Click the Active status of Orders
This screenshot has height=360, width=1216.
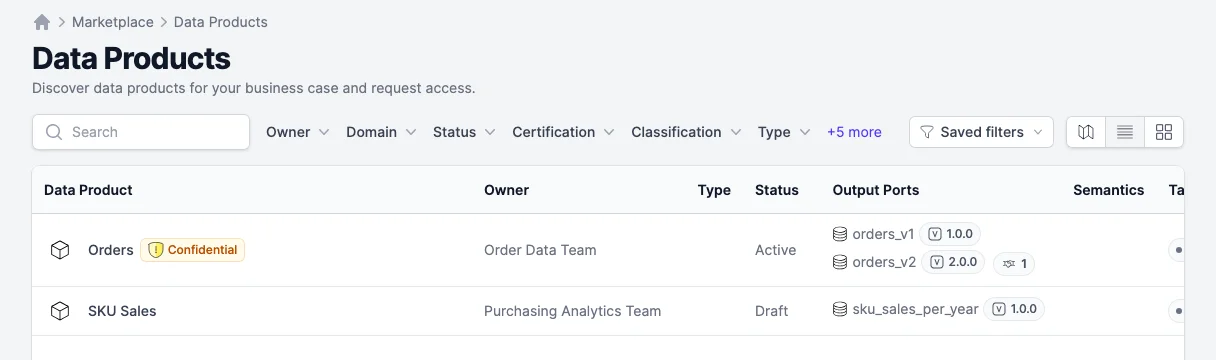[776, 250]
